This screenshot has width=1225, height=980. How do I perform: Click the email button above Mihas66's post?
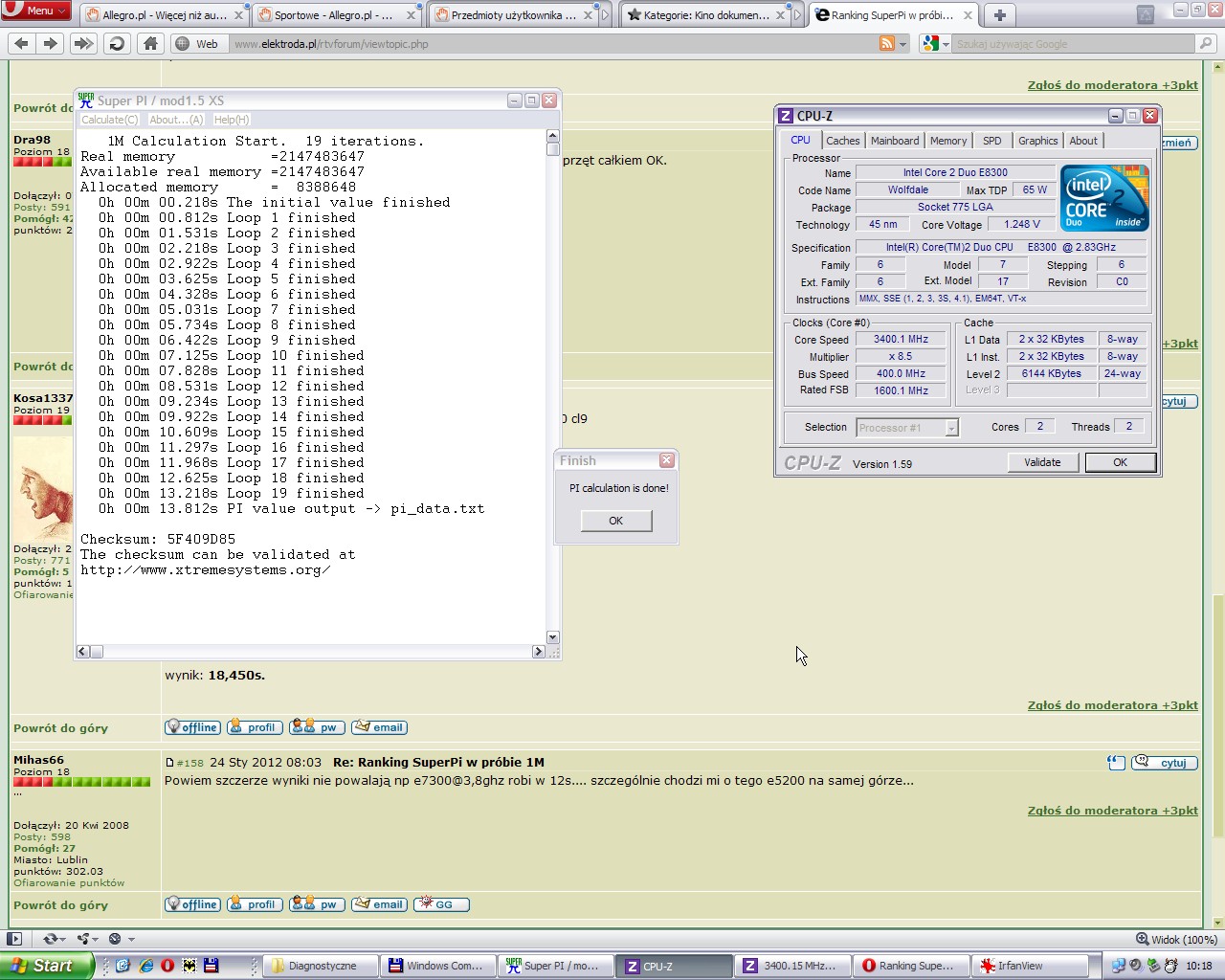[x=379, y=727]
